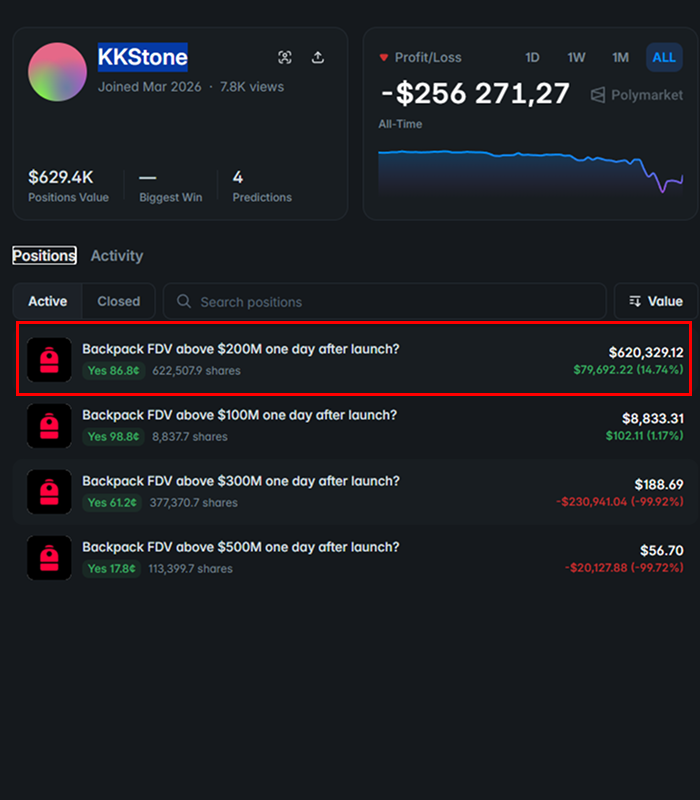Click the Biggest Win label
Screen dimensions: 700x800
(170, 197)
